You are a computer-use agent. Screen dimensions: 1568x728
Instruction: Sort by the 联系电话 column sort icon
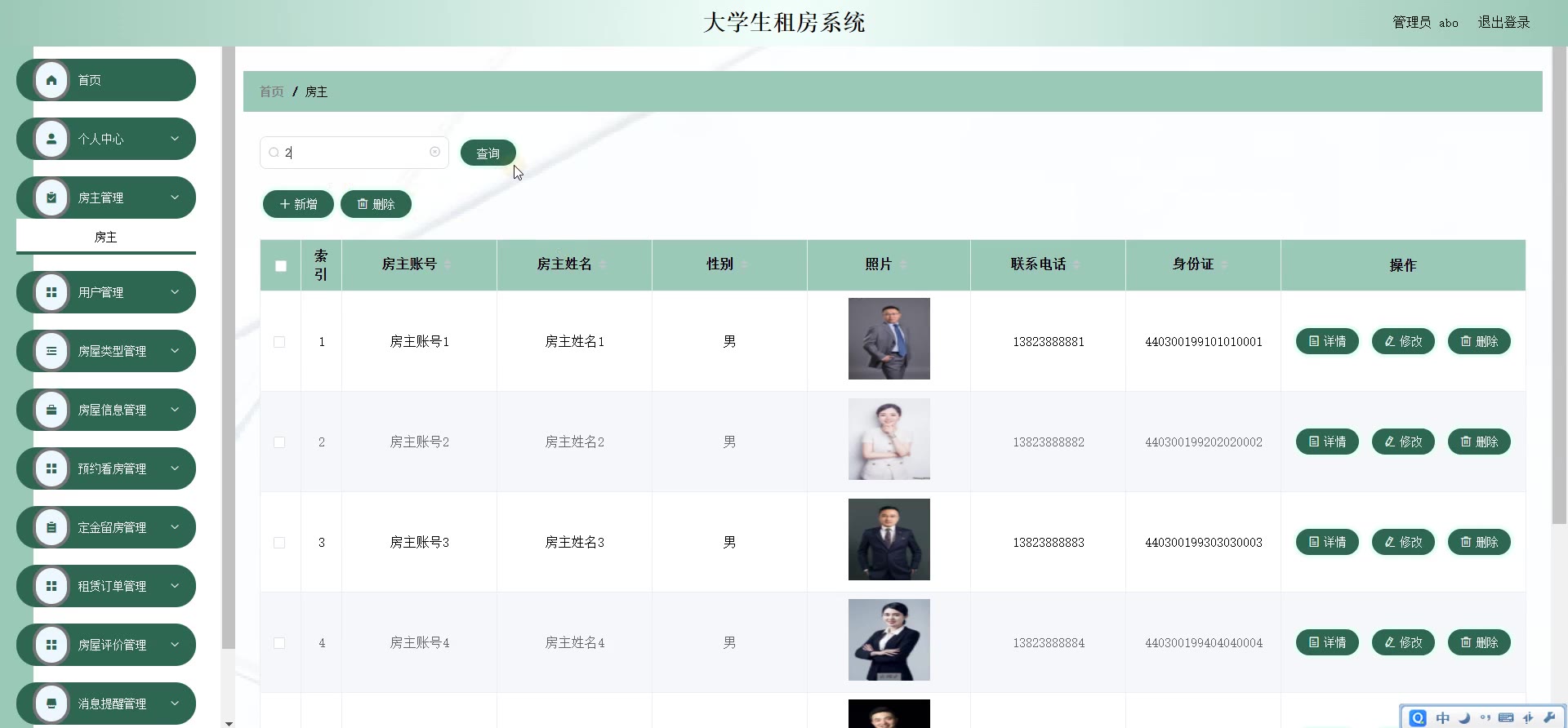tap(1076, 264)
